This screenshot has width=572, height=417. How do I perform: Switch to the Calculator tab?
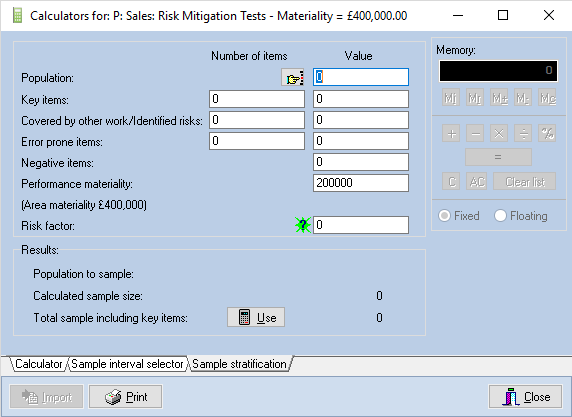coord(39,364)
